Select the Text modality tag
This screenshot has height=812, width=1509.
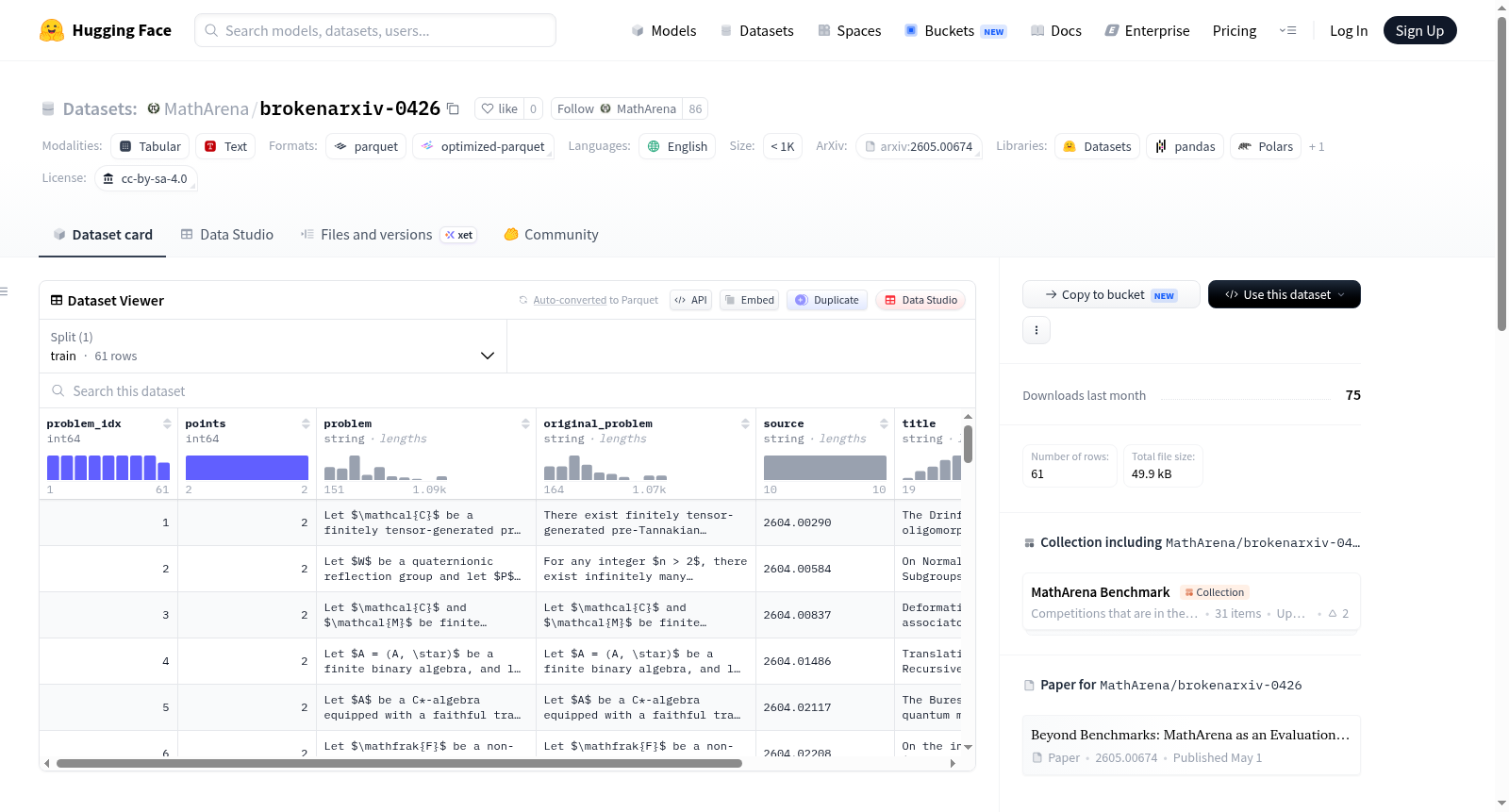225,146
